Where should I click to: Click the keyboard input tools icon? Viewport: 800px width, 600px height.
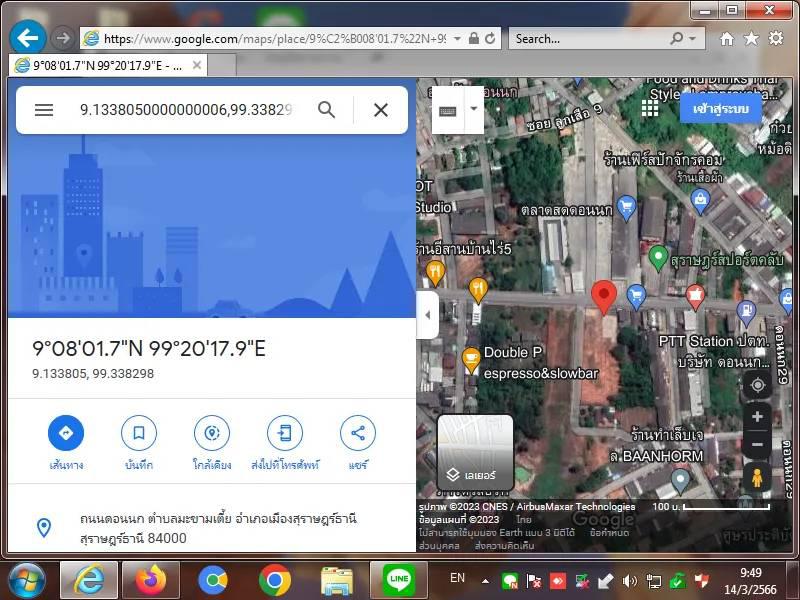click(x=447, y=110)
